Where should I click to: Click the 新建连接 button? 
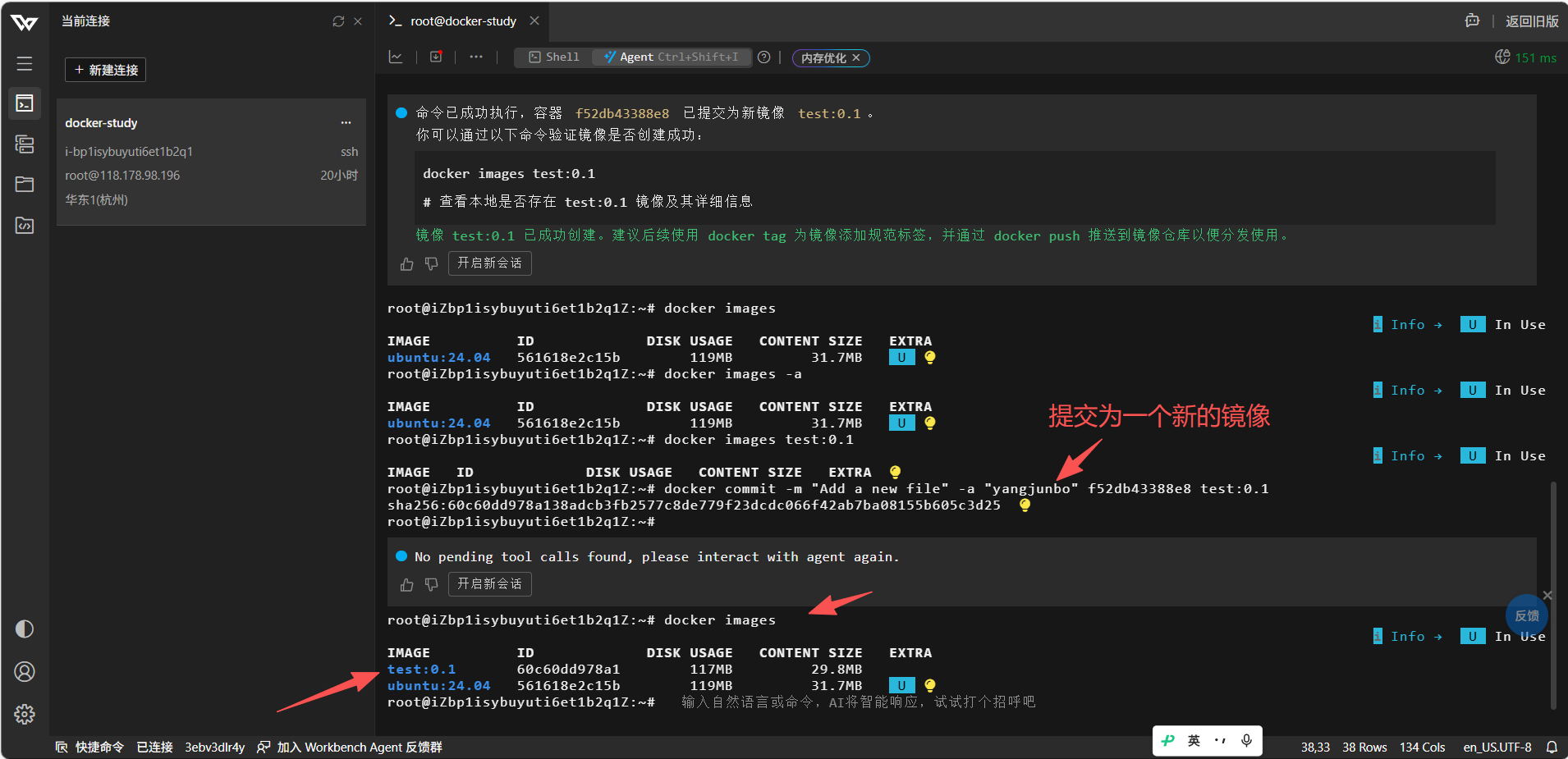[106, 70]
